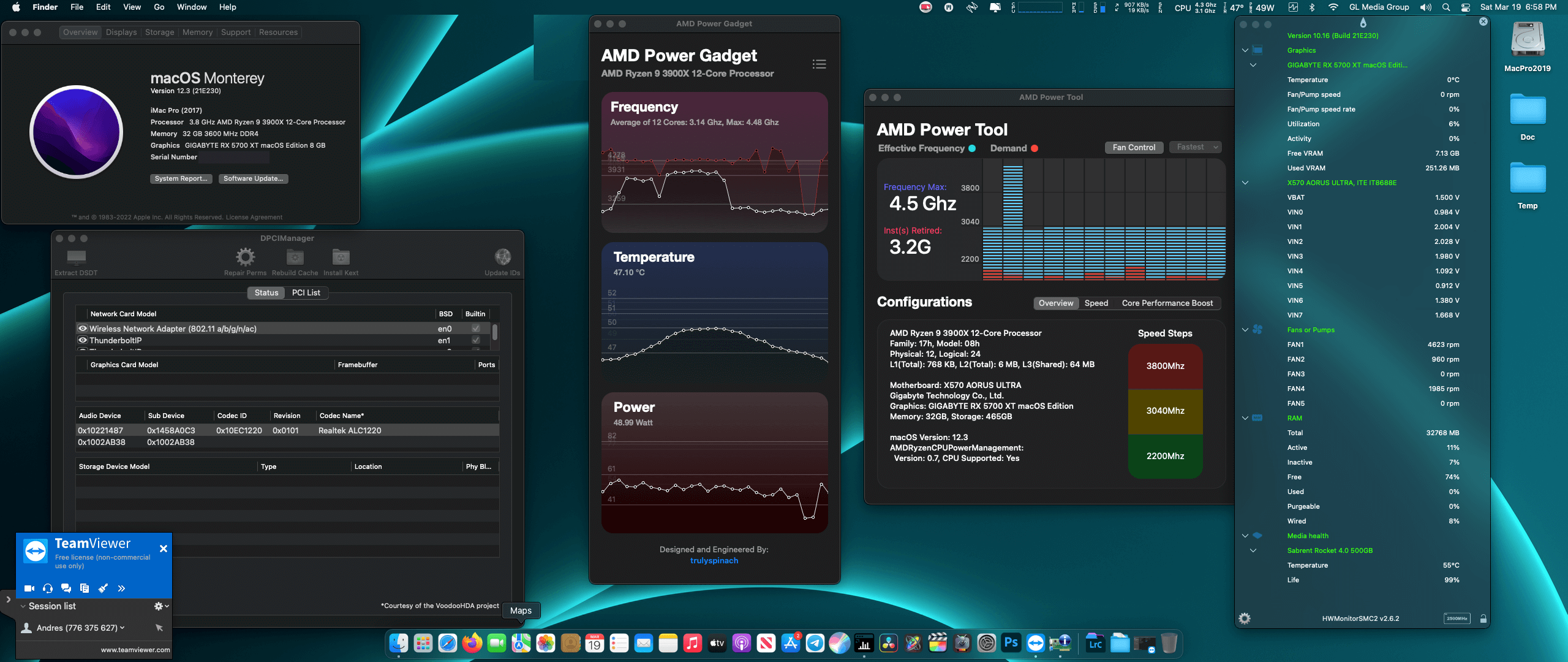Viewport: 1568px width, 662px height.
Task: Click System Report button
Action: point(181,178)
